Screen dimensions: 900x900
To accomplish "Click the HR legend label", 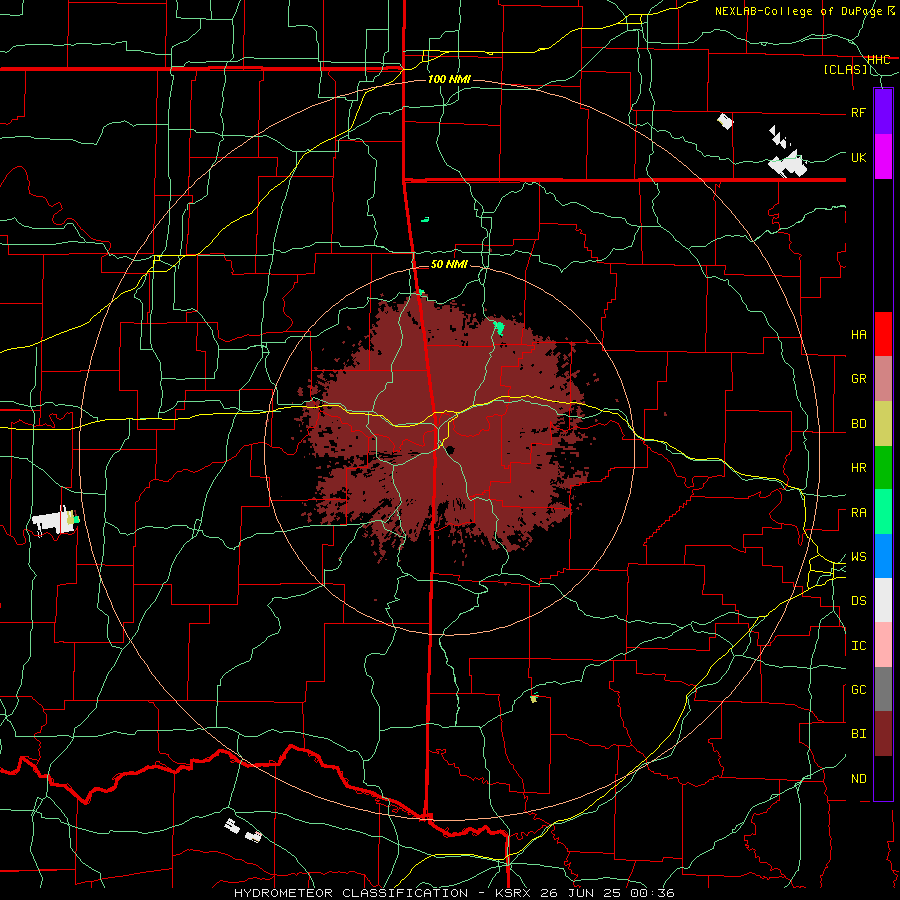I will click(859, 468).
